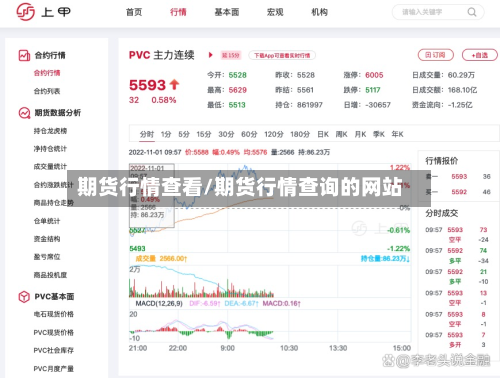The image size is (500, 378).
Task: Click the MACD(12,26,9) indicator label
Action: [159, 304]
